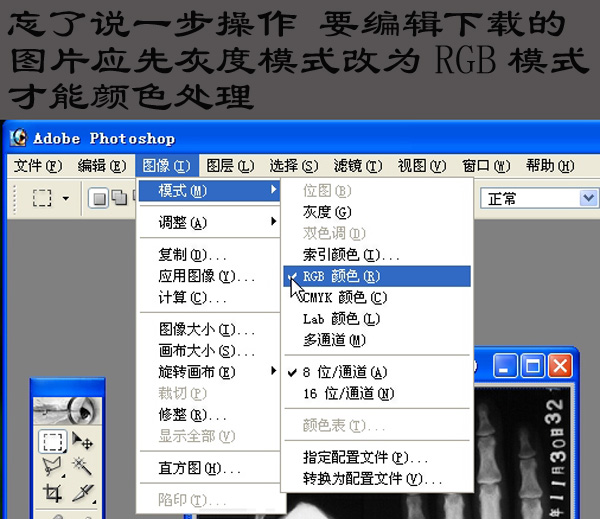Screen dimensions: 600x519
Task: Click marquee tool preset in options bar
Action: coord(41,198)
